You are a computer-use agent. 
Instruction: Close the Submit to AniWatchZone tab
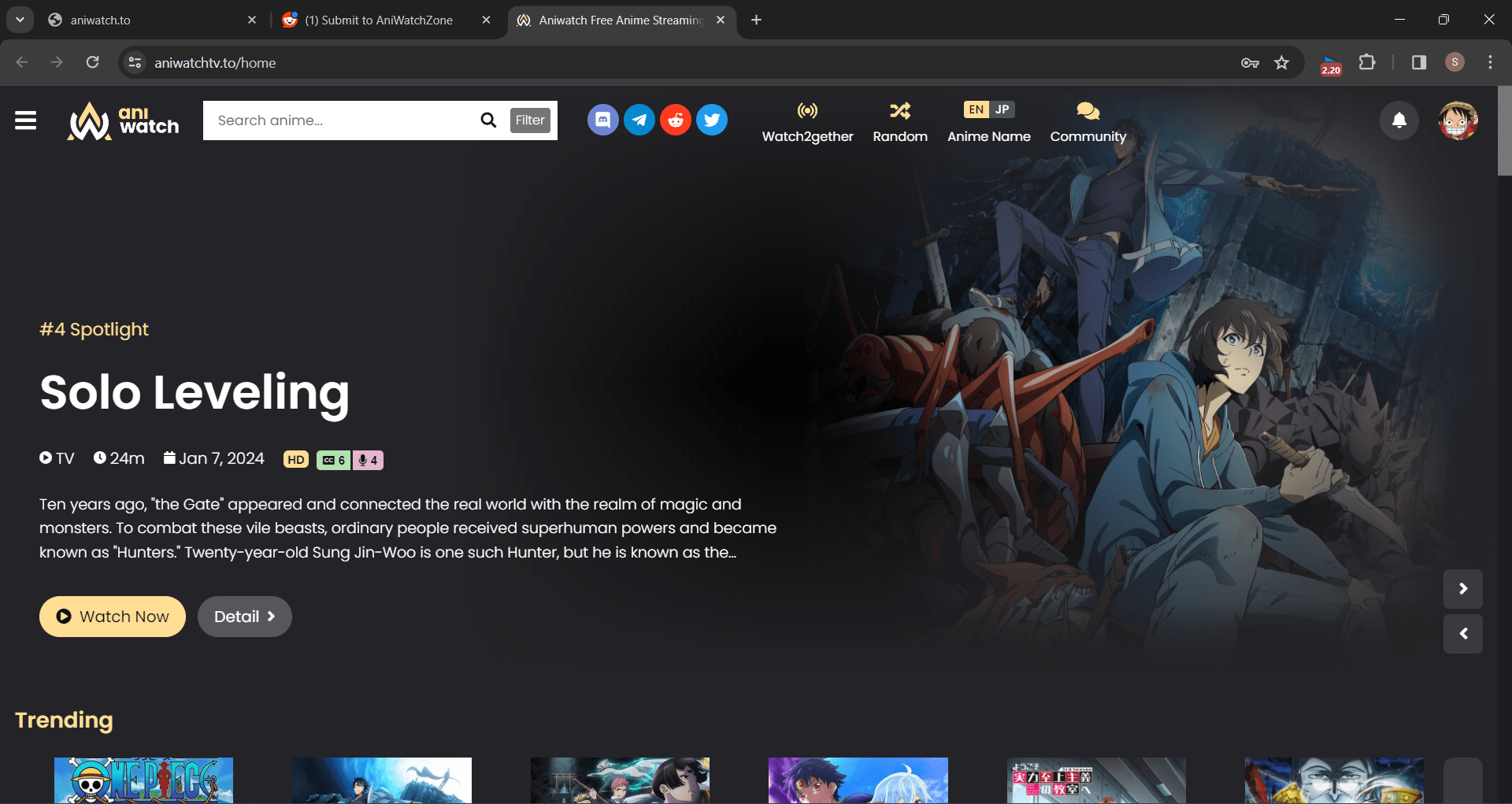[x=486, y=20]
